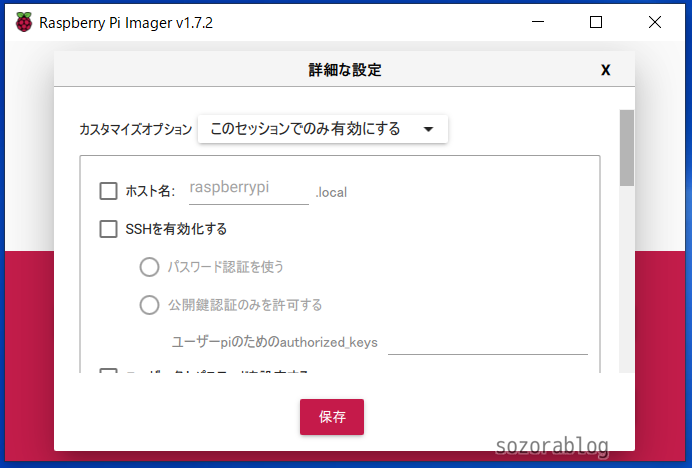692x468 pixels.
Task: Click the authorized_keys input field
Action: tap(488, 342)
